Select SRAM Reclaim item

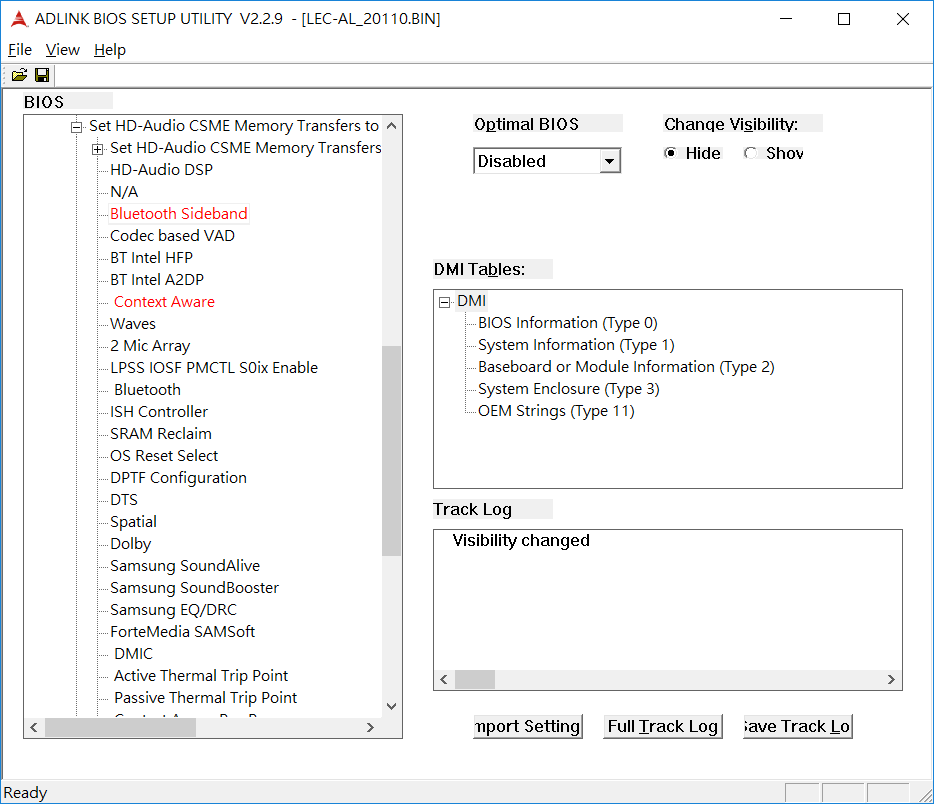pyautogui.click(x=161, y=434)
